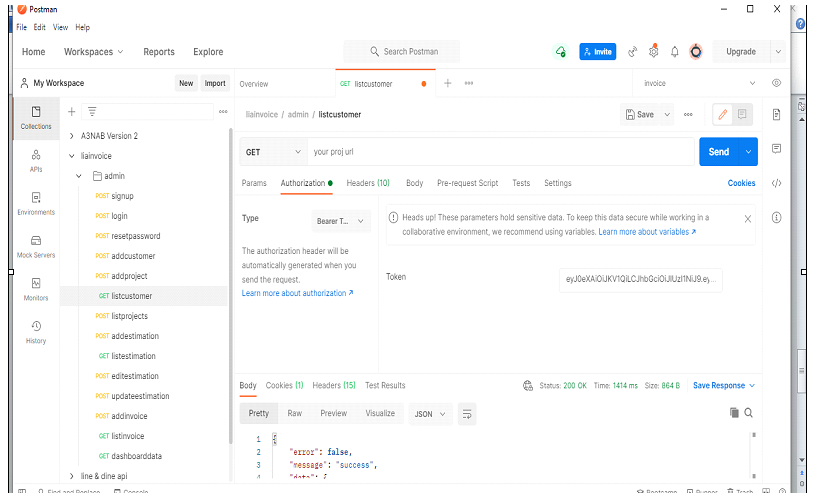813x493 pixels.
Task: Switch to the Raw response view
Action: tap(295, 413)
